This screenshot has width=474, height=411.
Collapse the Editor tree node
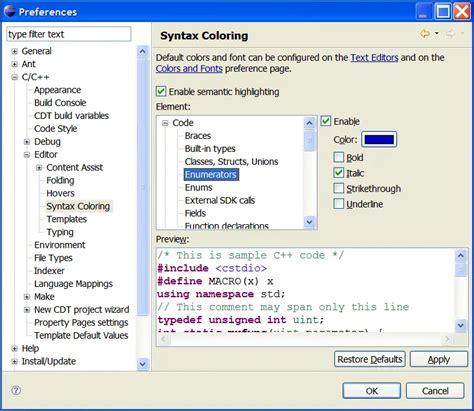tap(27, 155)
